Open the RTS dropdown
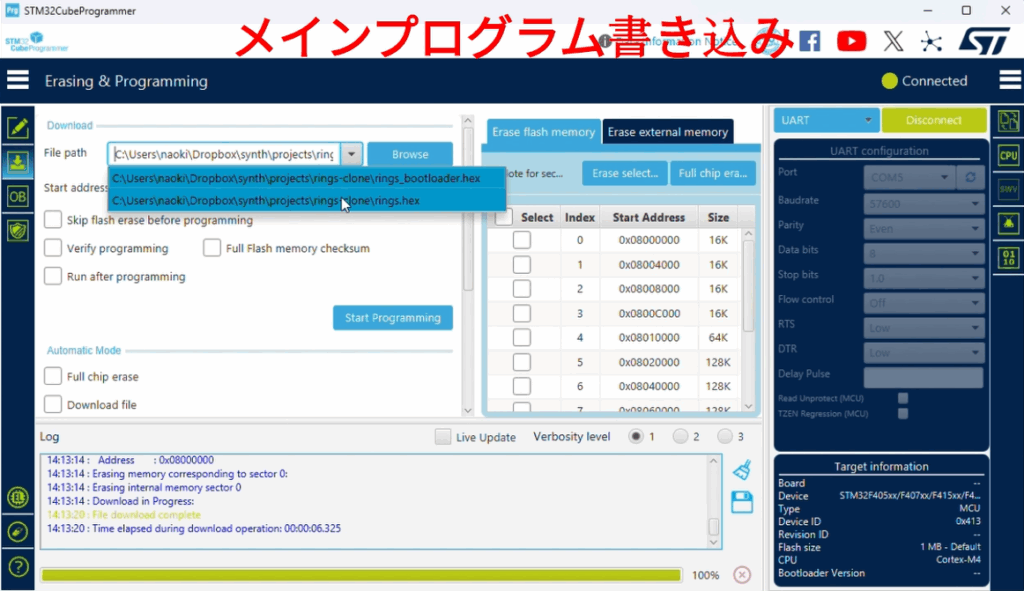The image size is (1024, 591). (x=923, y=328)
